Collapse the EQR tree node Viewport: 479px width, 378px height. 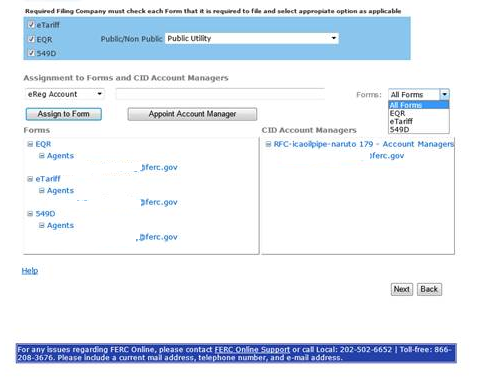coord(30,144)
